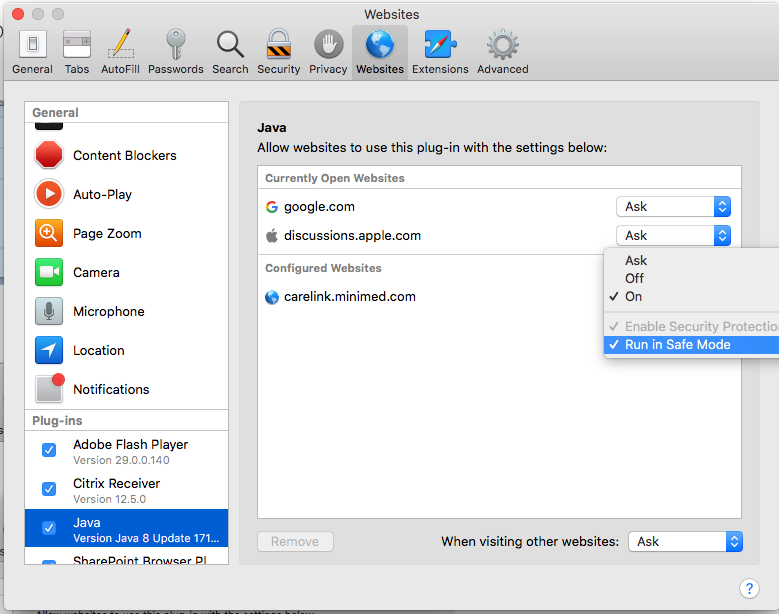Open the Advanced gear icon
779x614 pixels.
pos(503,44)
